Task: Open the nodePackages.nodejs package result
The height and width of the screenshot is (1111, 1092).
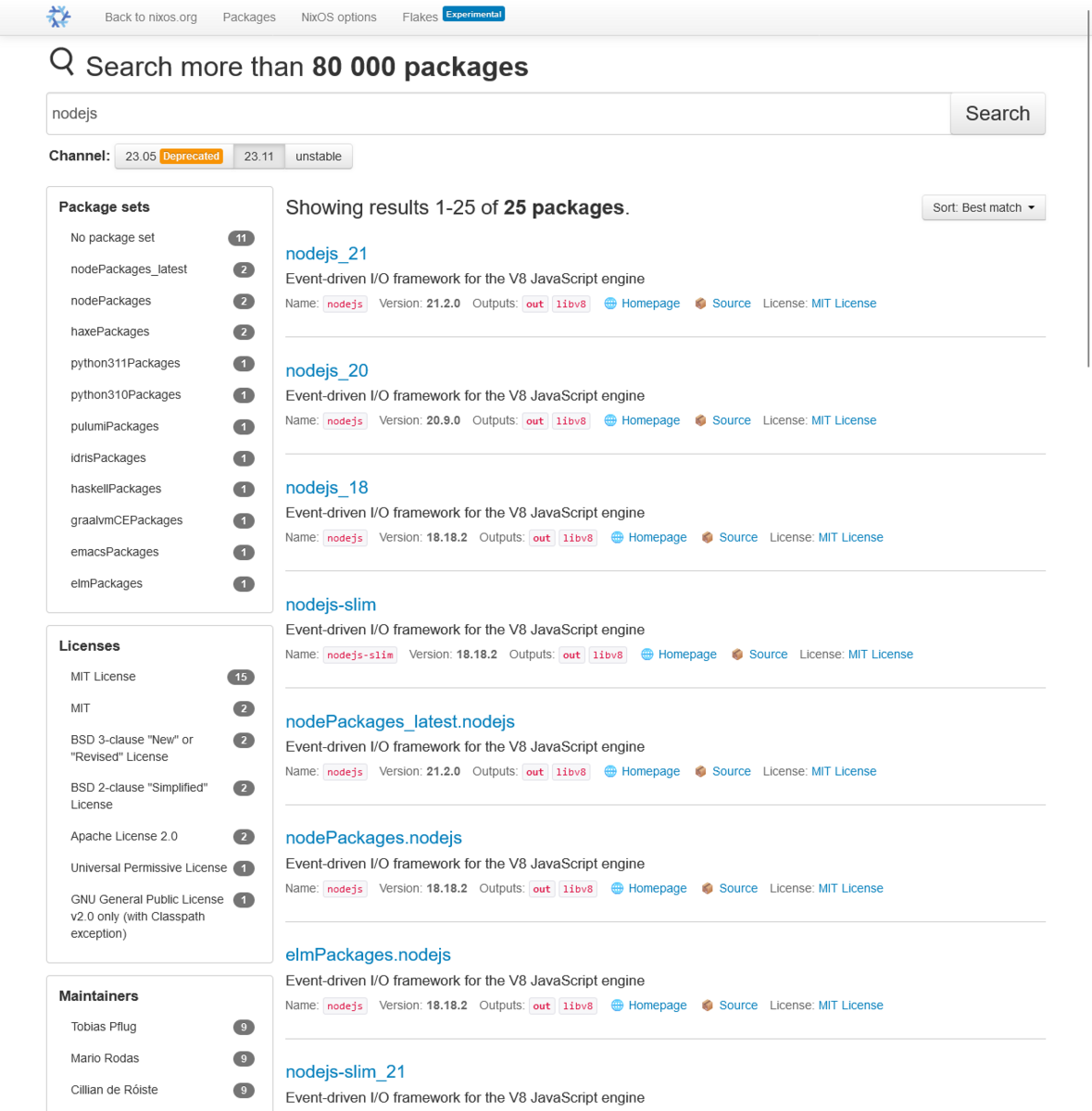Action: pyautogui.click(x=373, y=838)
